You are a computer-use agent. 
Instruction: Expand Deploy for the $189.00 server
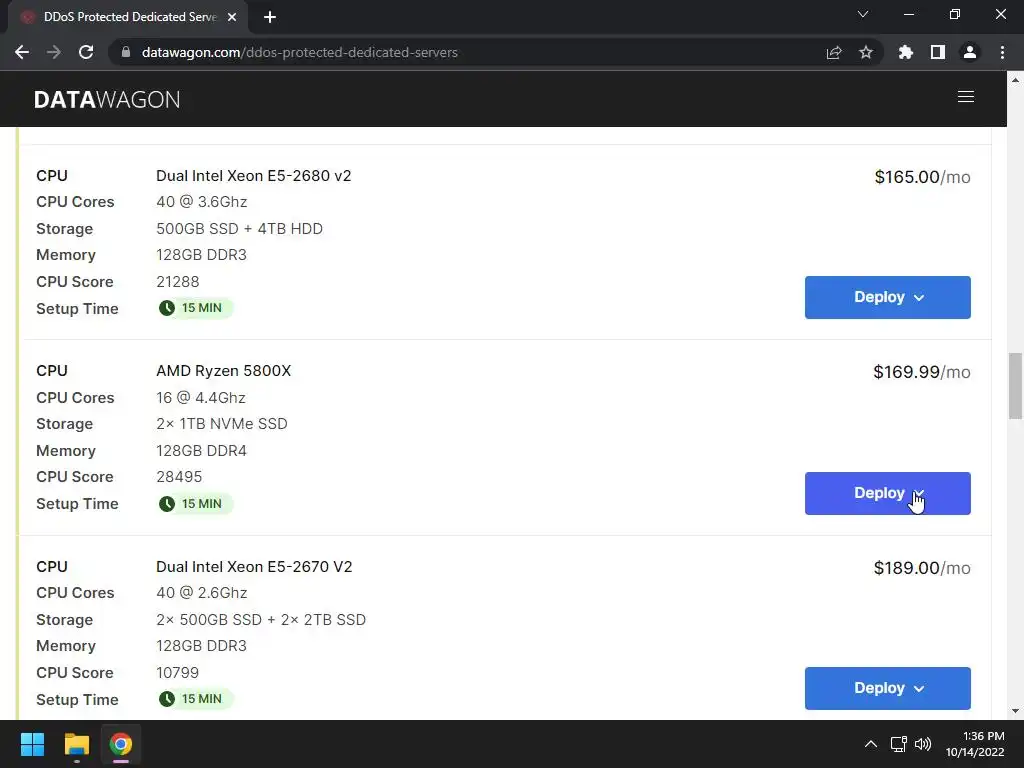887,688
